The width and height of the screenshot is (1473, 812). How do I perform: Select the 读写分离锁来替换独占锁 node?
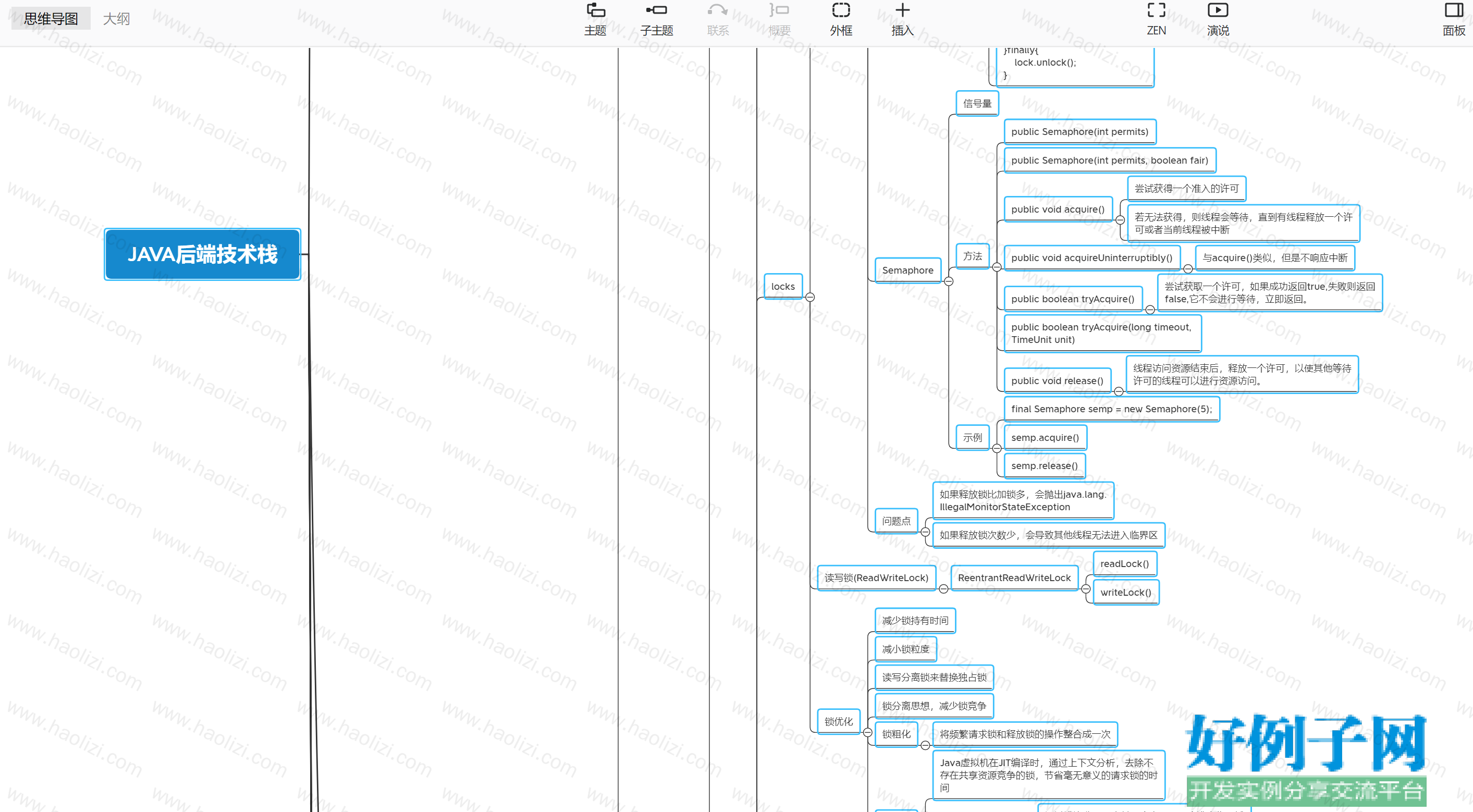pos(935,678)
